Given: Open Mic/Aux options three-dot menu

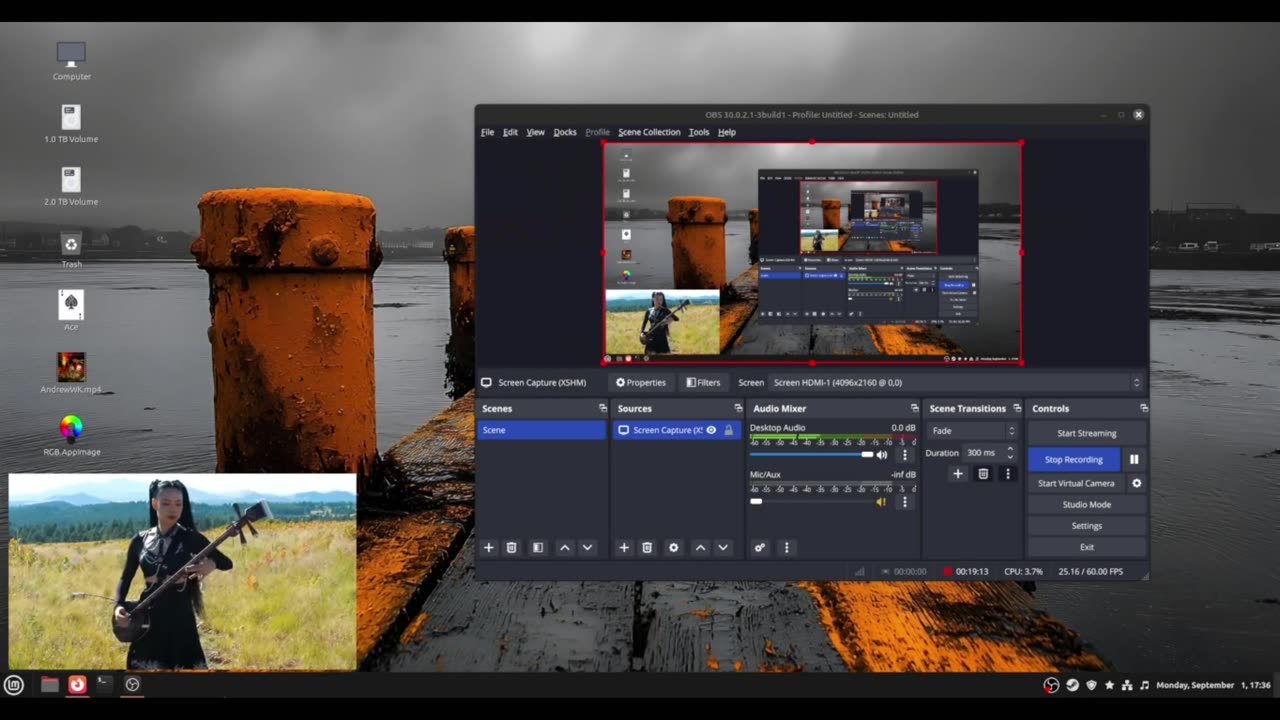Looking at the screenshot, I should [x=905, y=501].
